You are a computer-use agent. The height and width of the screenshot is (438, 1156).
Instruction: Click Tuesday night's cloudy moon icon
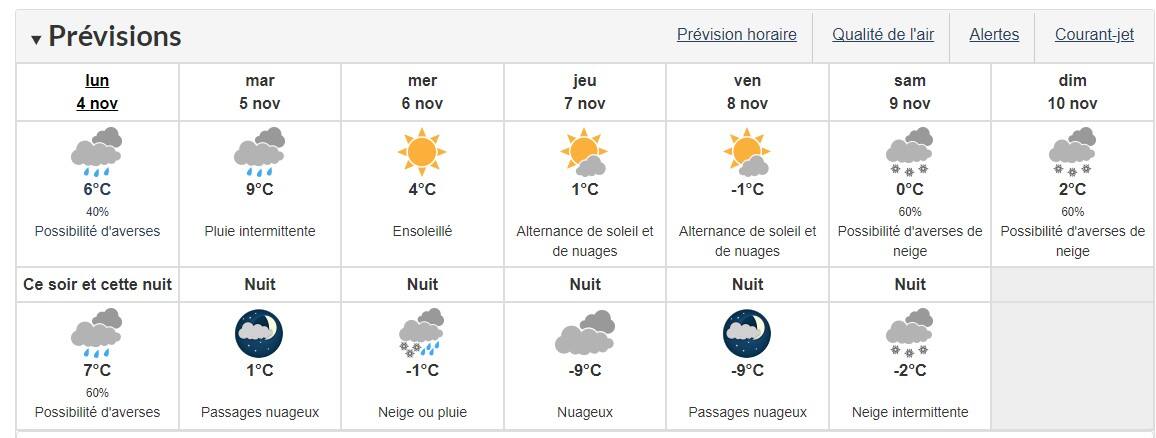(259, 333)
